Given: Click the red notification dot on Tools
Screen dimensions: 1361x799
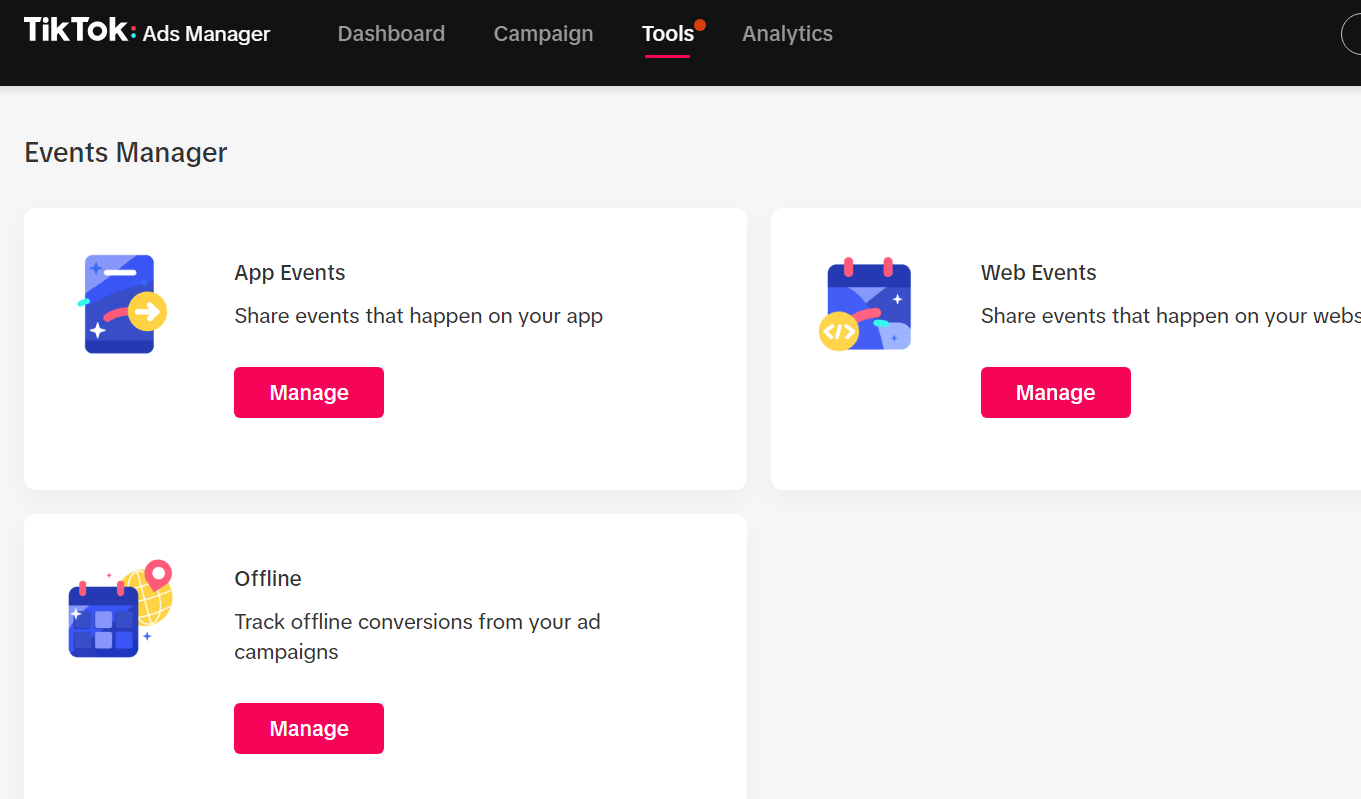Looking at the screenshot, I should (x=700, y=25).
